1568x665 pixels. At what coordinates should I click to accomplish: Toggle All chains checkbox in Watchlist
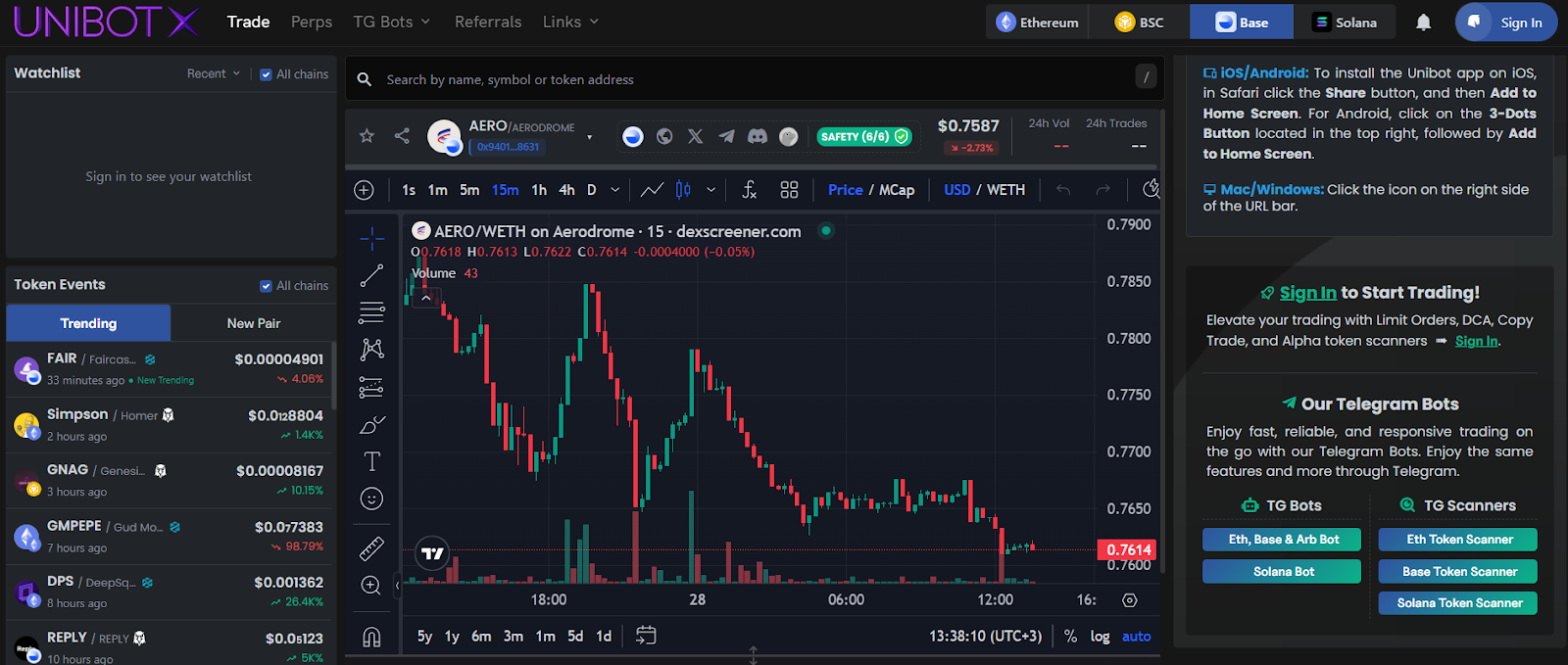point(266,74)
